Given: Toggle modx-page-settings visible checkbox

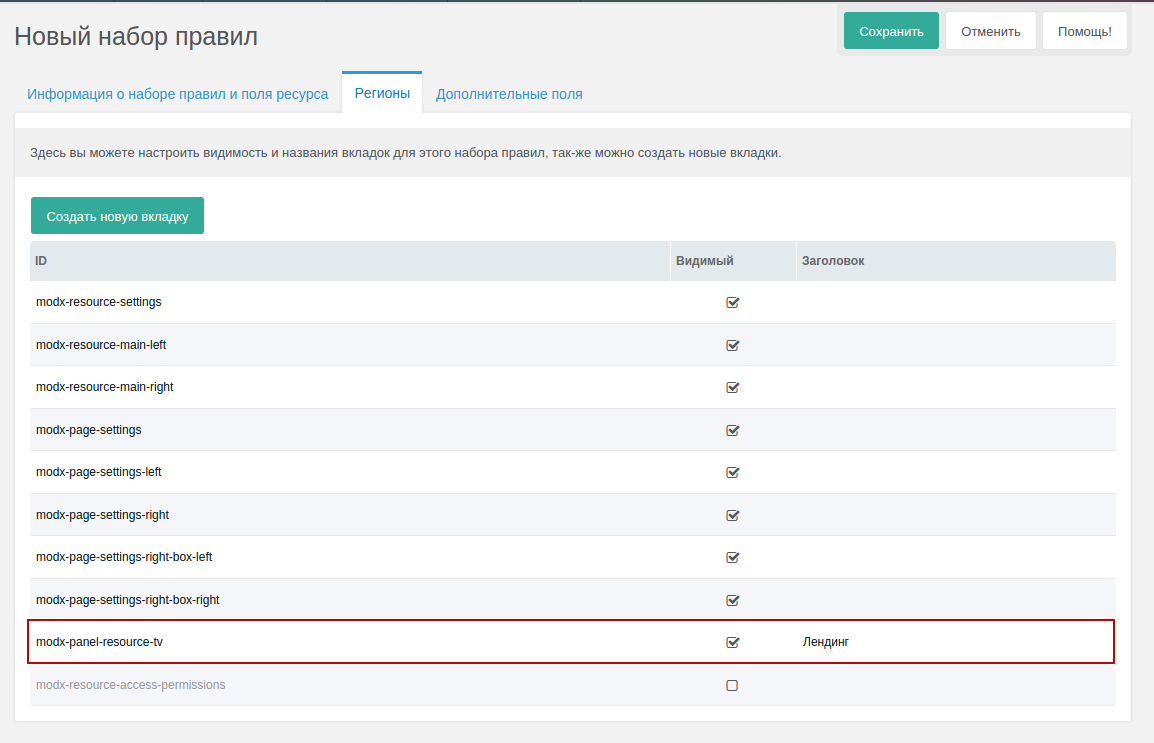Looking at the screenshot, I should pyautogui.click(x=732, y=430).
